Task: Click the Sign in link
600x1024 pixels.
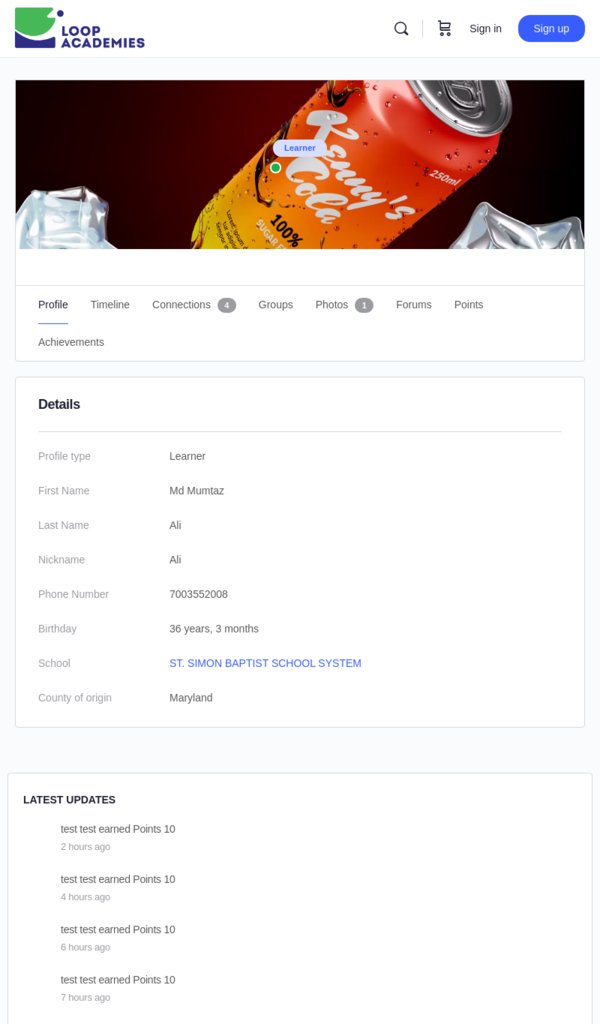Action: coord(485,28)
